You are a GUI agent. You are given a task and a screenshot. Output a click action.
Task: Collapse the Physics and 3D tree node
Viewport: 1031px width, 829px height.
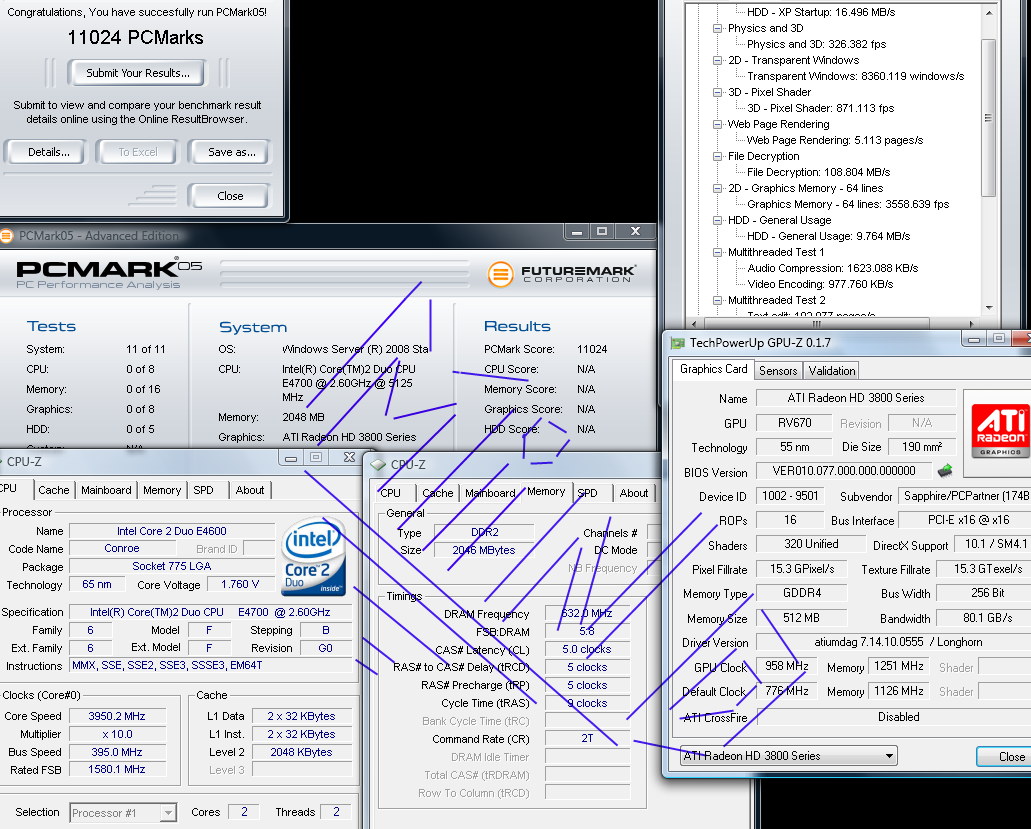pyautogui.click(x=717, y=28)
